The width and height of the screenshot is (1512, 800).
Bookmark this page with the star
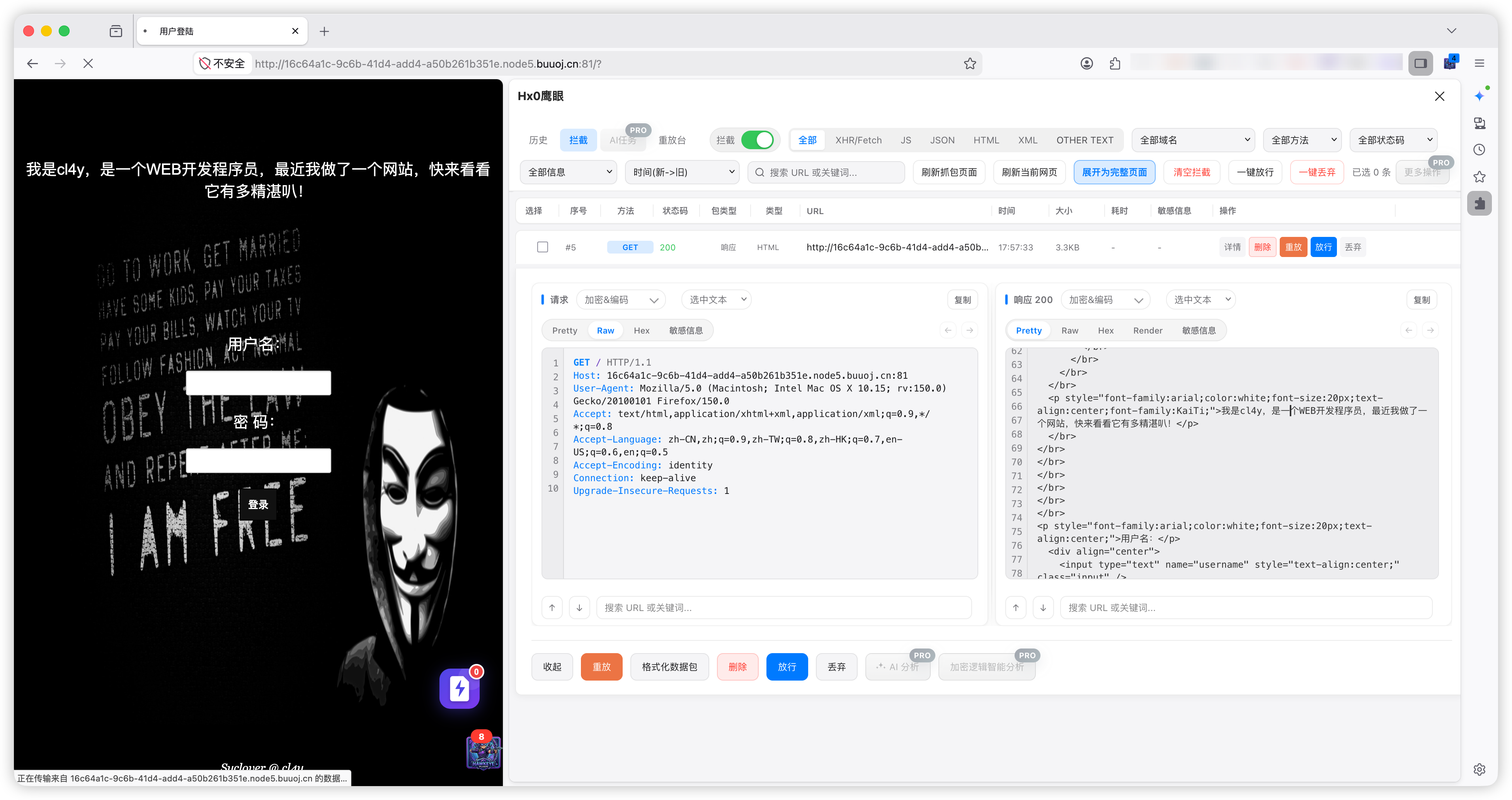point(970,63)
